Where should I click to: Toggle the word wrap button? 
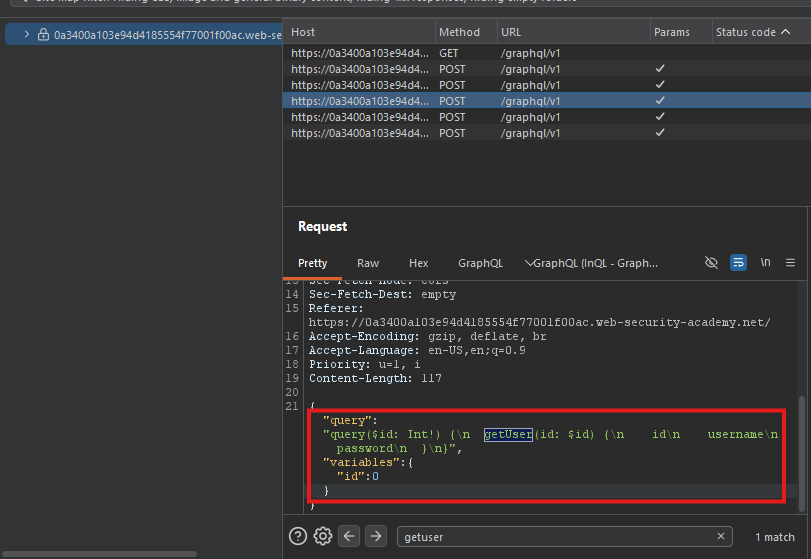[x=738, y=263]
